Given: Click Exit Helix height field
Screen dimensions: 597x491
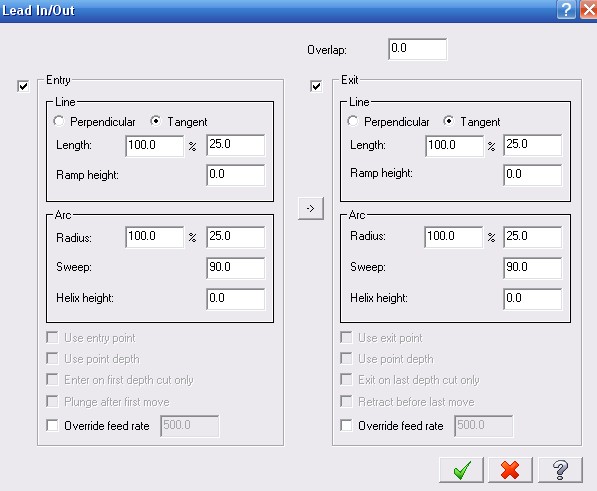Looking at the screenshot, I should click(x=533, y=299).
